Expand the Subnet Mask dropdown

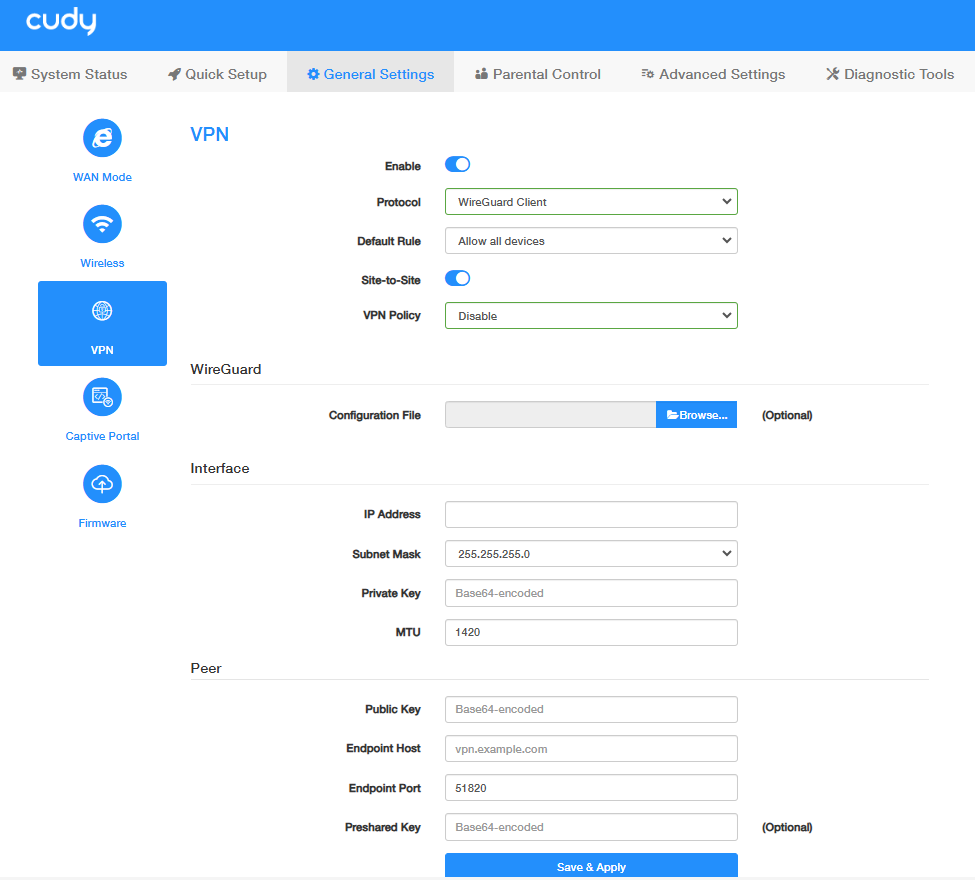point(591,553)
